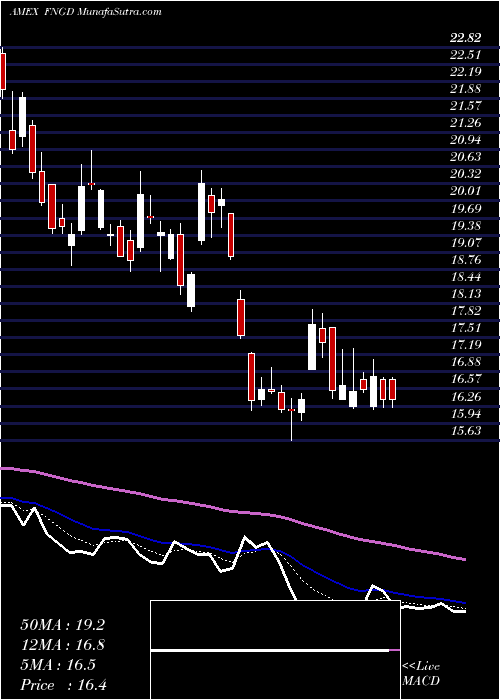Image resolution: width=500 pixels, height=700 pixels.
Task: Click the pink 50MA line
Action: (x=232, y=512)
